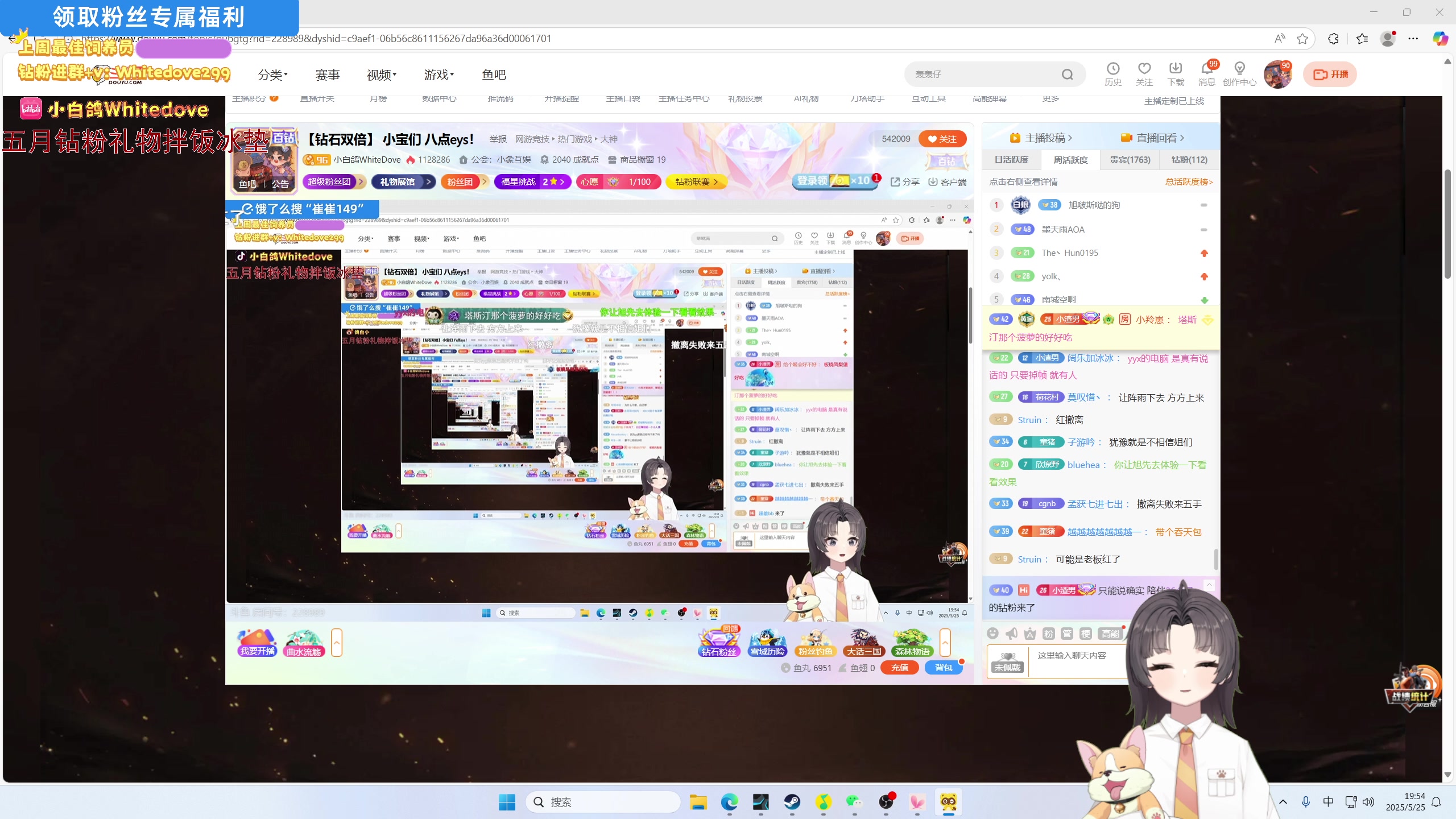Open the browser extensions icon
The height and width of the screenshot is (819, 1456).
(x=1333, y=39)
